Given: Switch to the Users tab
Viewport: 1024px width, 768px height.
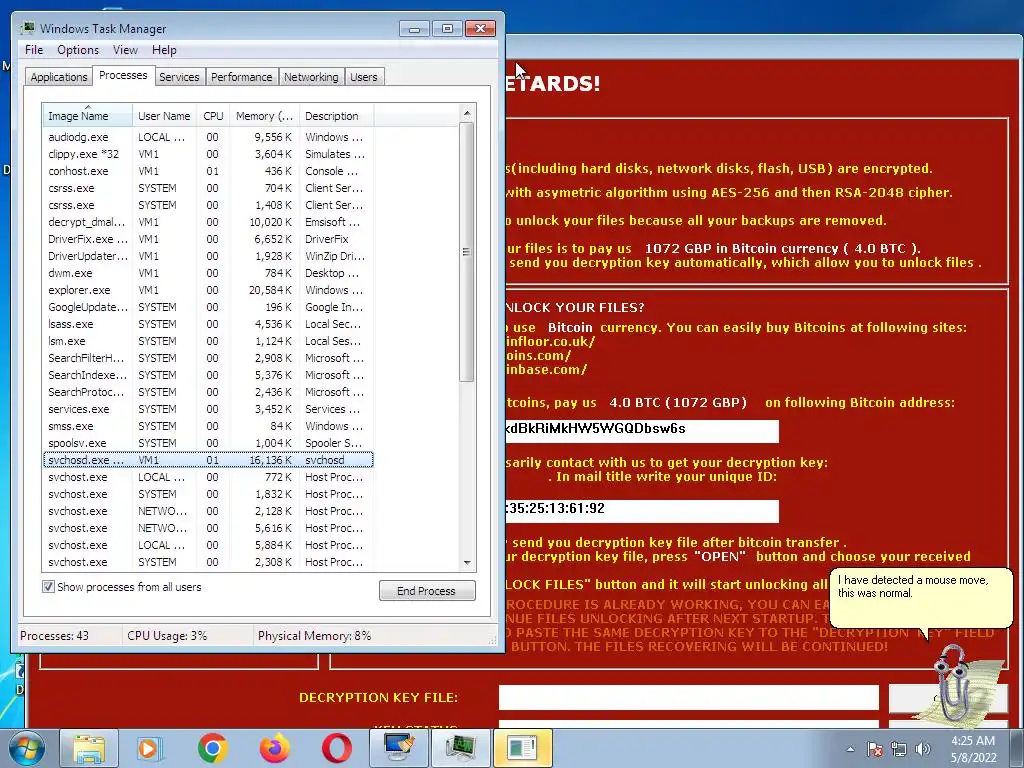Looking at the screenshot, I should [364, 77].
